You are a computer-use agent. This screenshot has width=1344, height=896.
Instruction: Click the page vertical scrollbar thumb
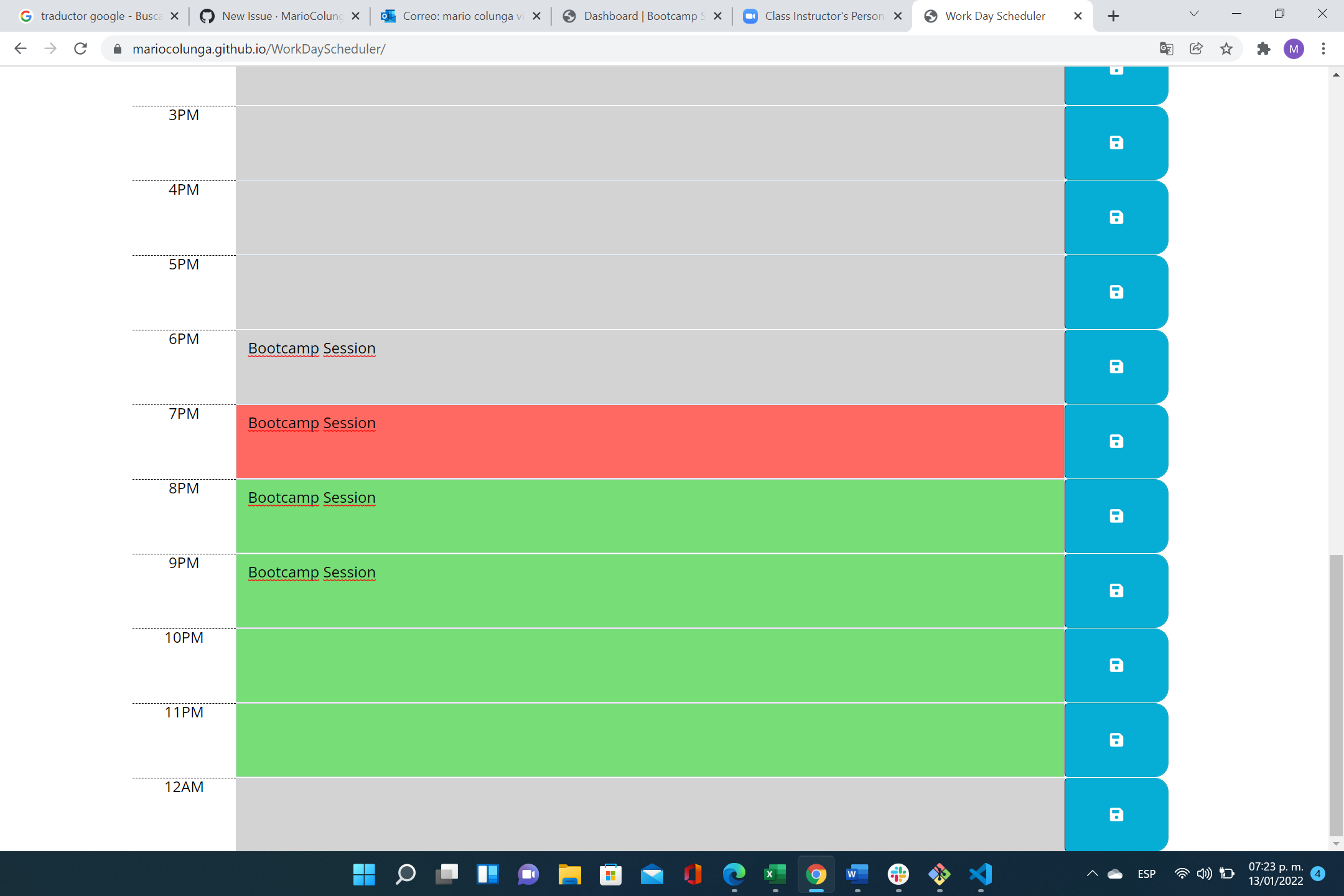point(1335,694)
